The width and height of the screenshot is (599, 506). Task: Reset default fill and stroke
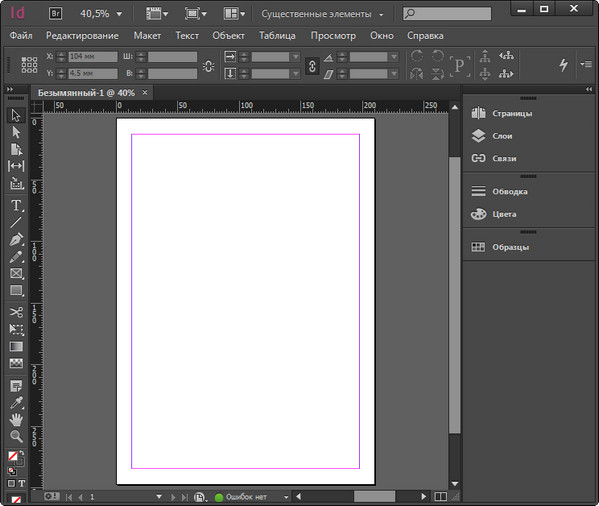(x=12, y=470)
